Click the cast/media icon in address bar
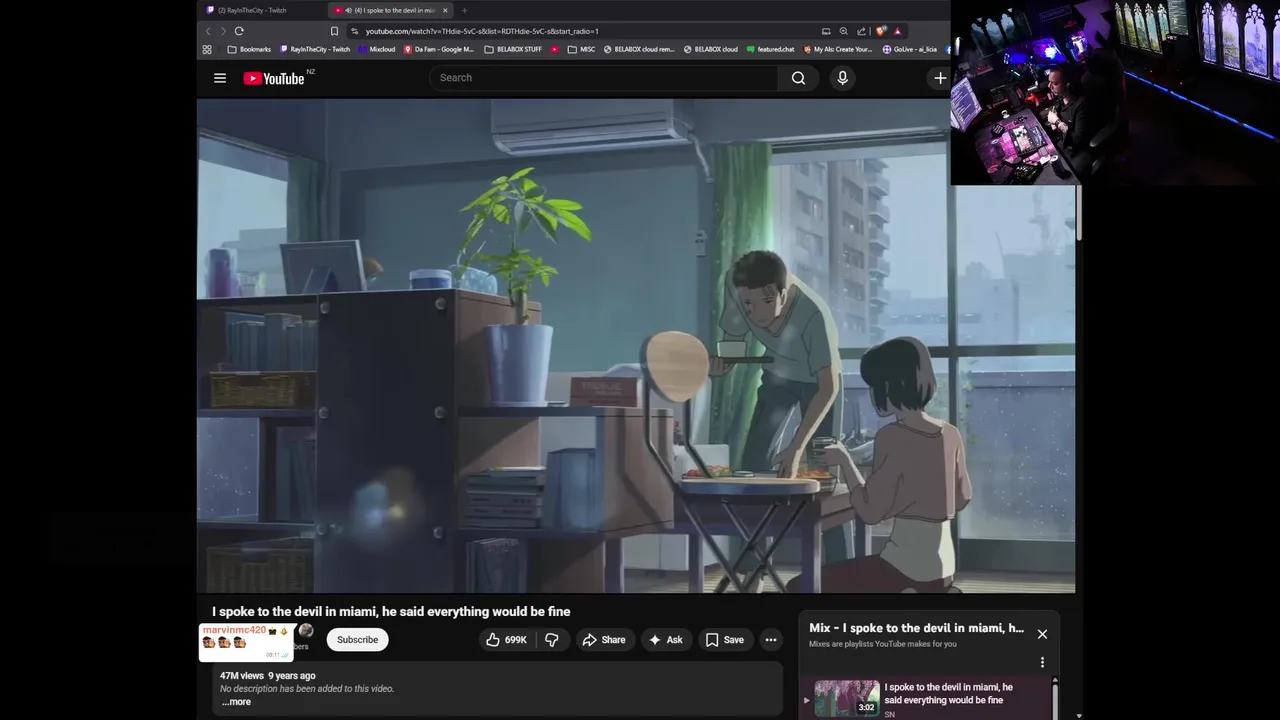 826,31
